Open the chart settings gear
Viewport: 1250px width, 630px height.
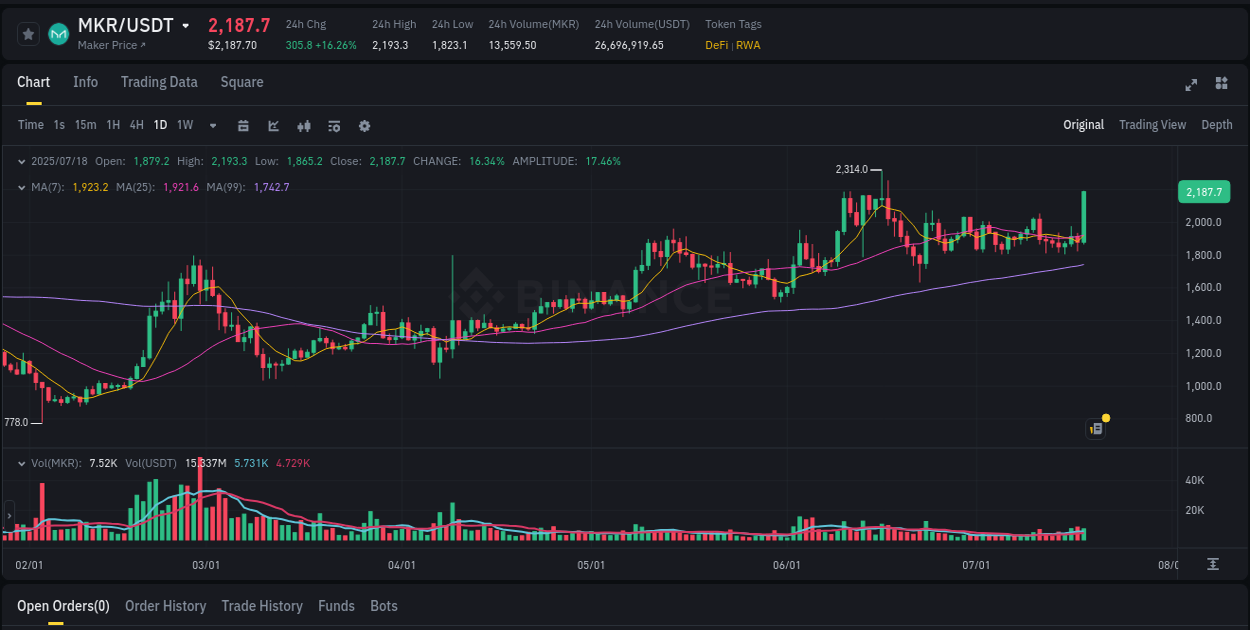(x=364, y=126)
